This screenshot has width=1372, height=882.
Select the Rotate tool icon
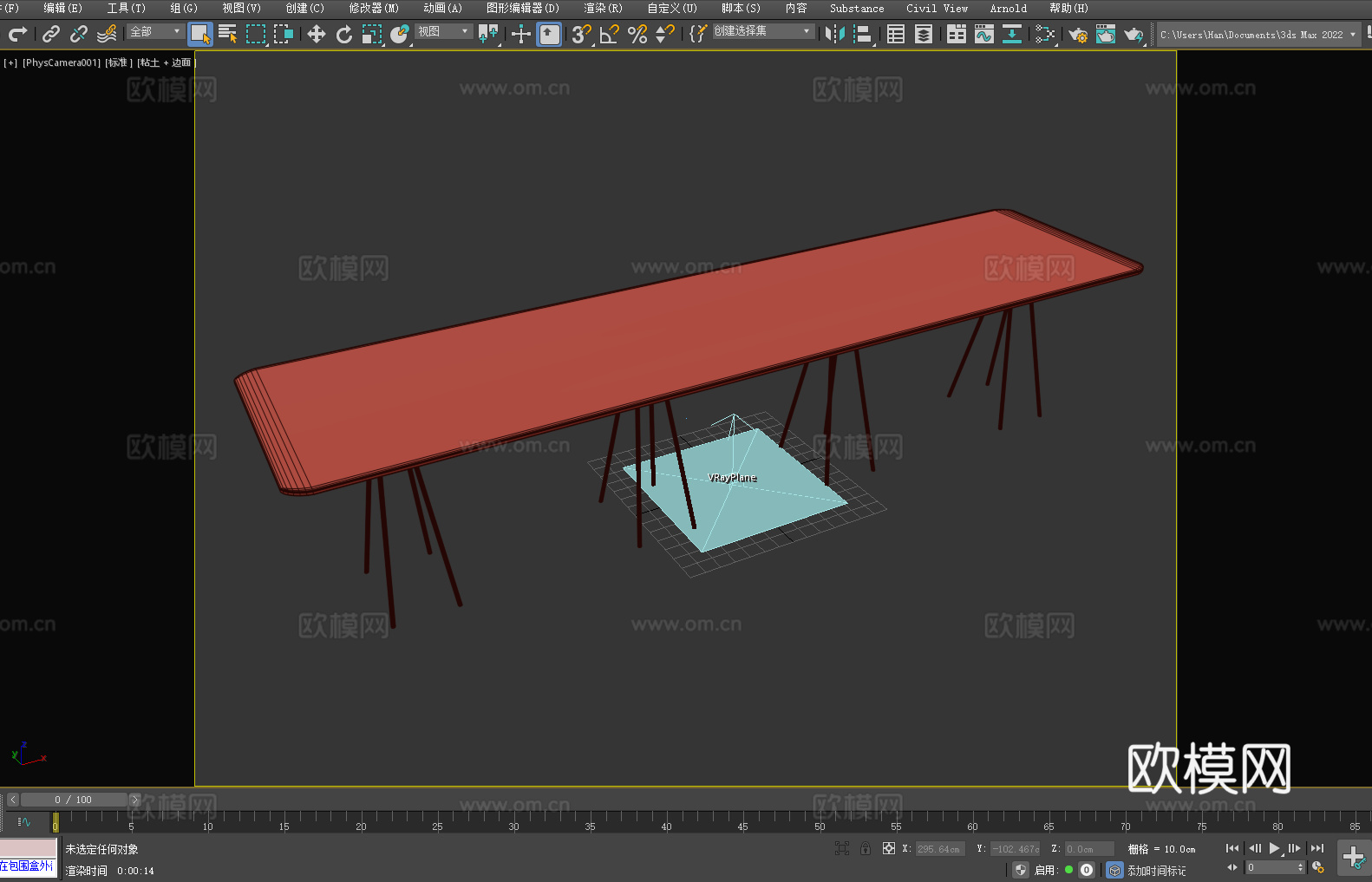coord(344,34)
